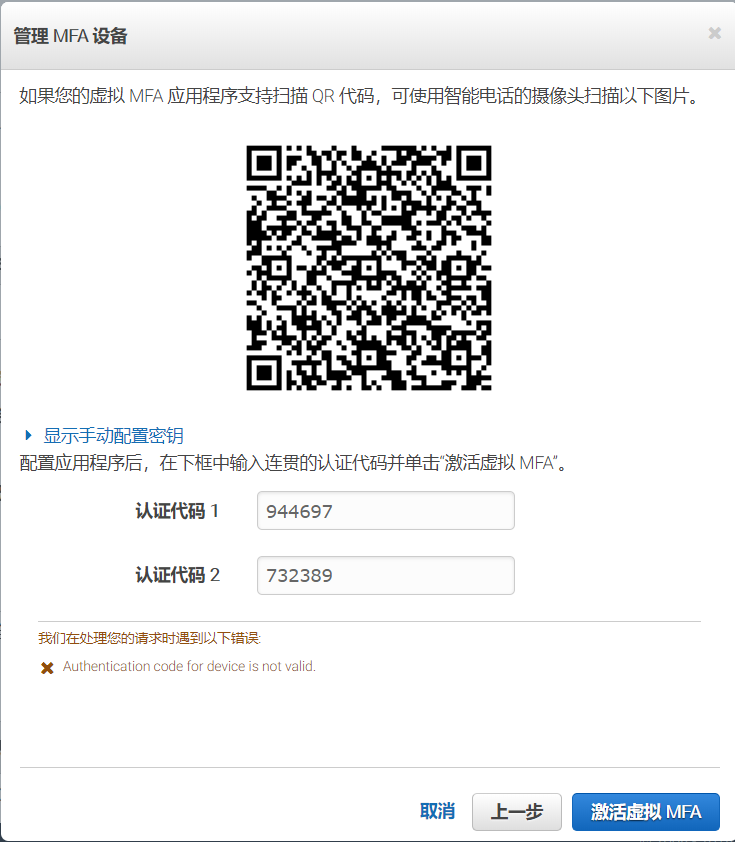Go back with the 上一步 button
The height and width of the screenshot is (842, 735).
click(516, 811)
